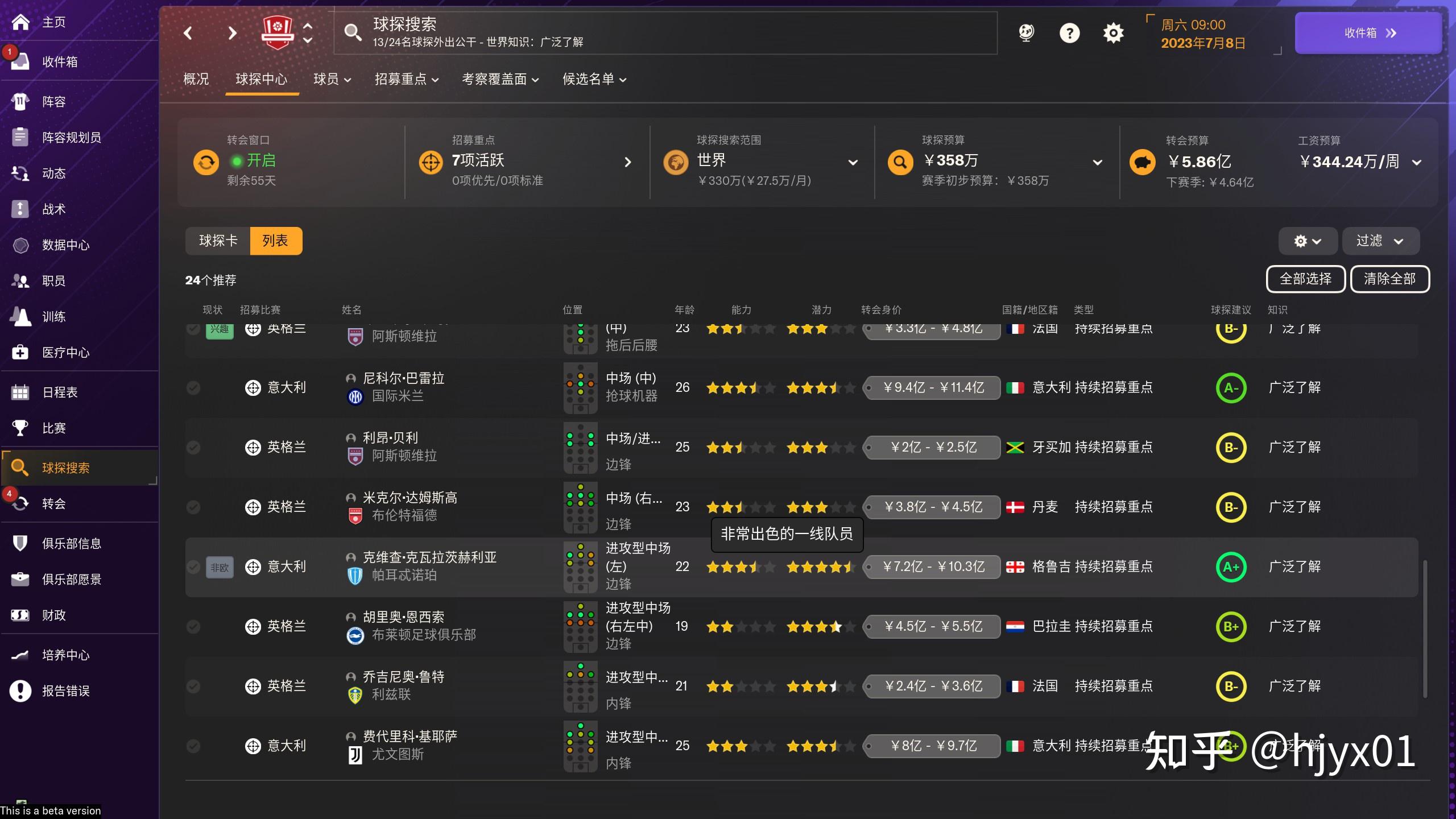This screenshot has width=1456, height=819.
Task: Open 比赛 trophy icon
Action: point(20,428)
